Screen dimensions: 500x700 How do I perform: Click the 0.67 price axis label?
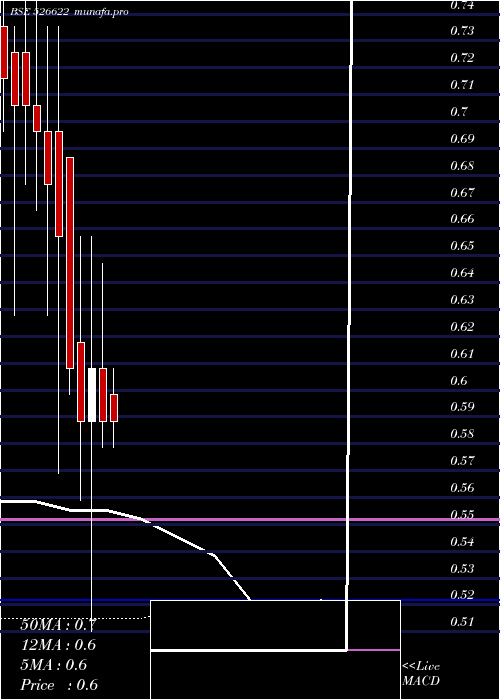pyautogui.click(x=462, y=192)
